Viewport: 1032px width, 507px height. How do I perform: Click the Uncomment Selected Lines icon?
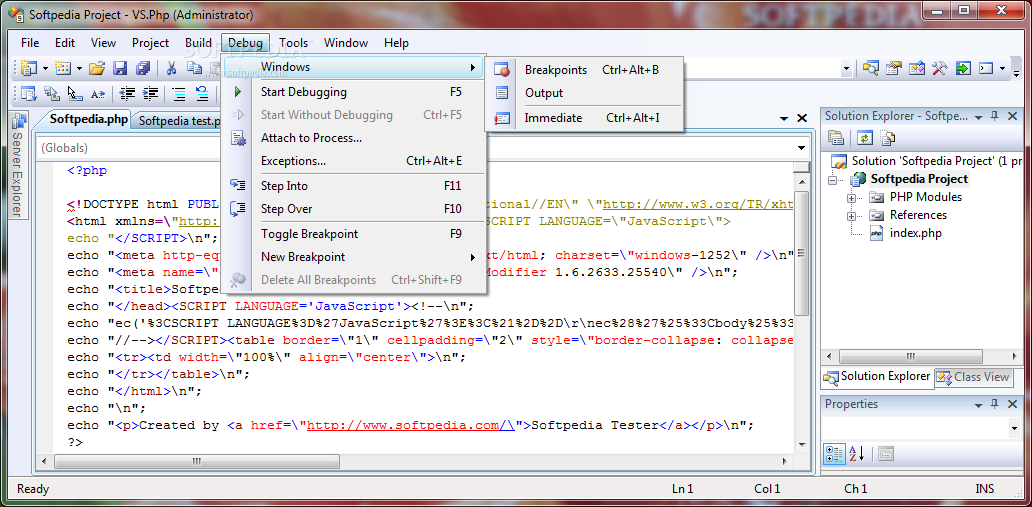click(202, 93)
